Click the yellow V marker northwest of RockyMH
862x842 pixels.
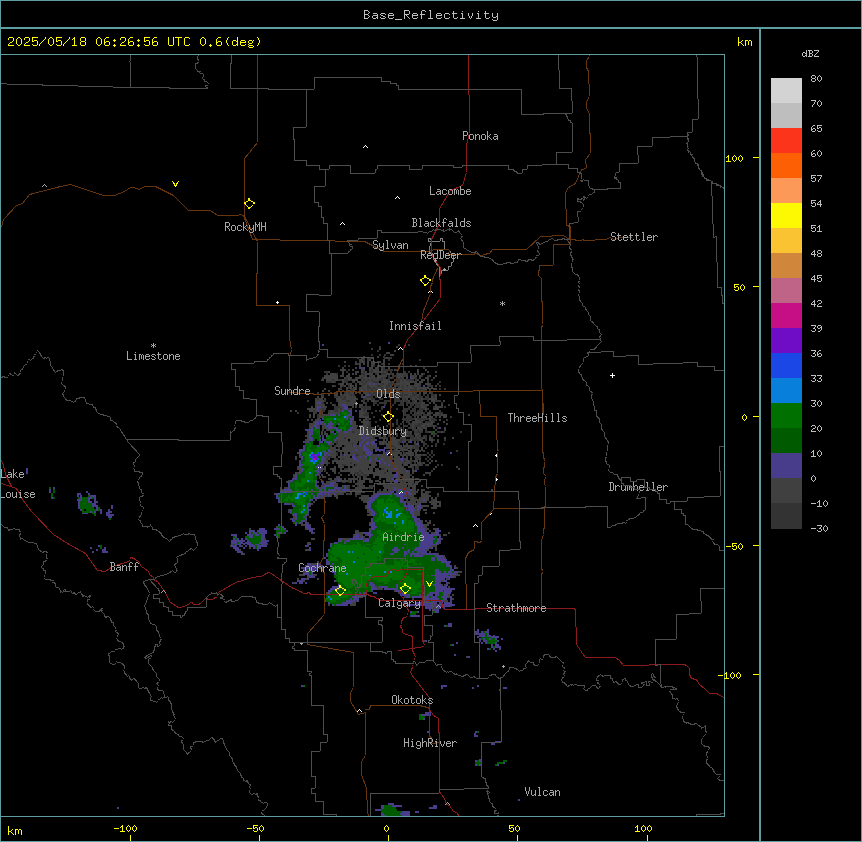(x=175, y=184)
